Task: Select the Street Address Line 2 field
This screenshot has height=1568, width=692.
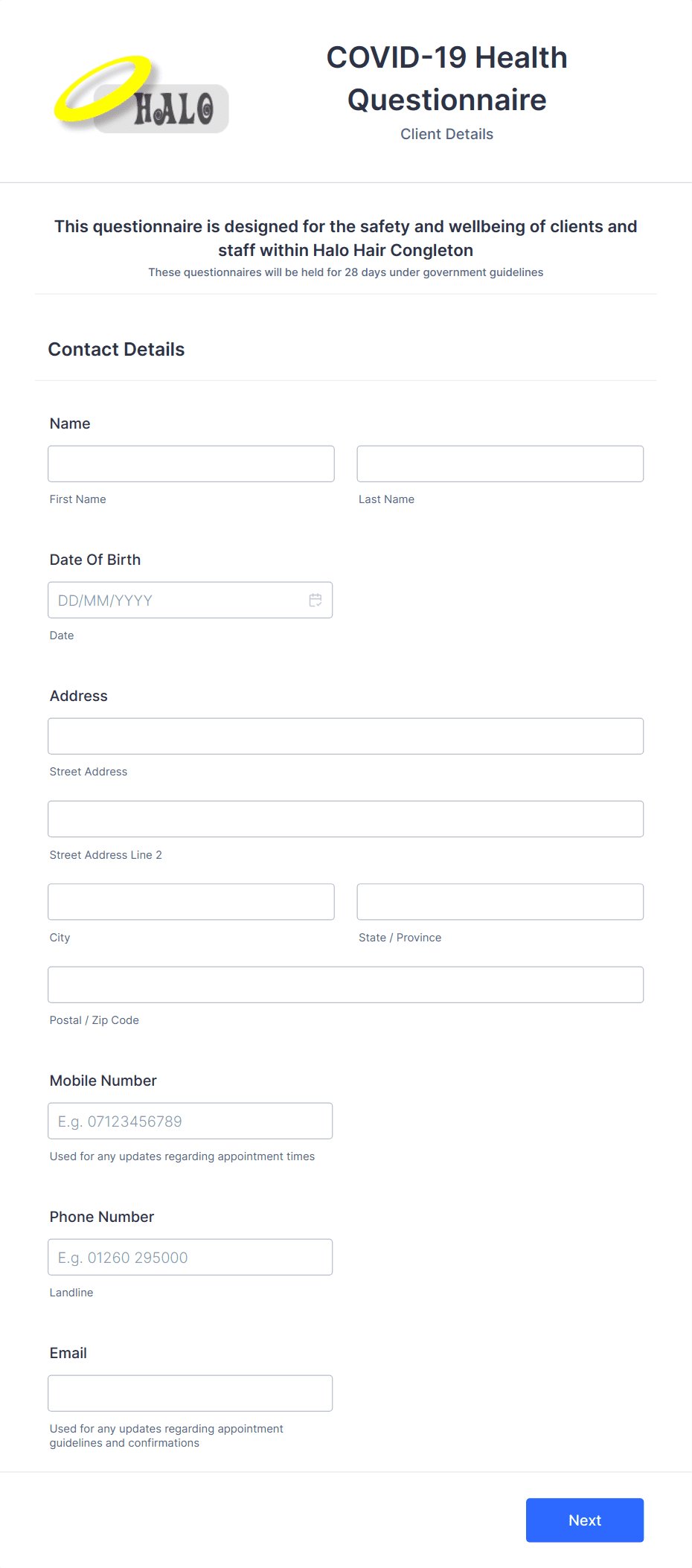Action: (346, 819)
